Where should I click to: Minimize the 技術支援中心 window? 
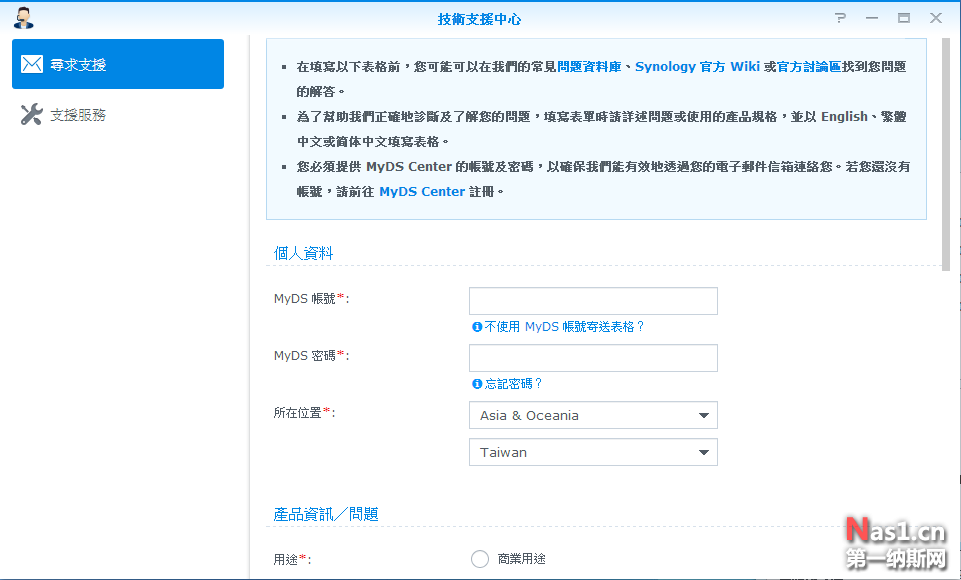pyautogui.click(x=872, y=18)
